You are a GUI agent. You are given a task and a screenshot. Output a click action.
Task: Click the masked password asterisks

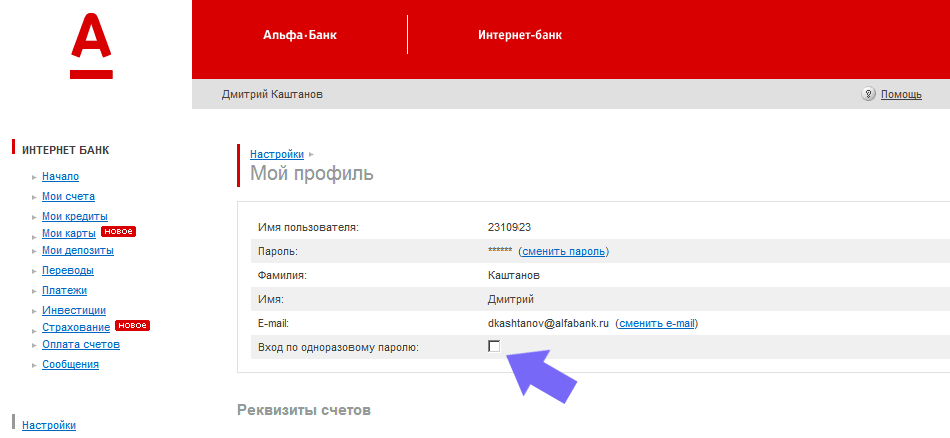500,251
